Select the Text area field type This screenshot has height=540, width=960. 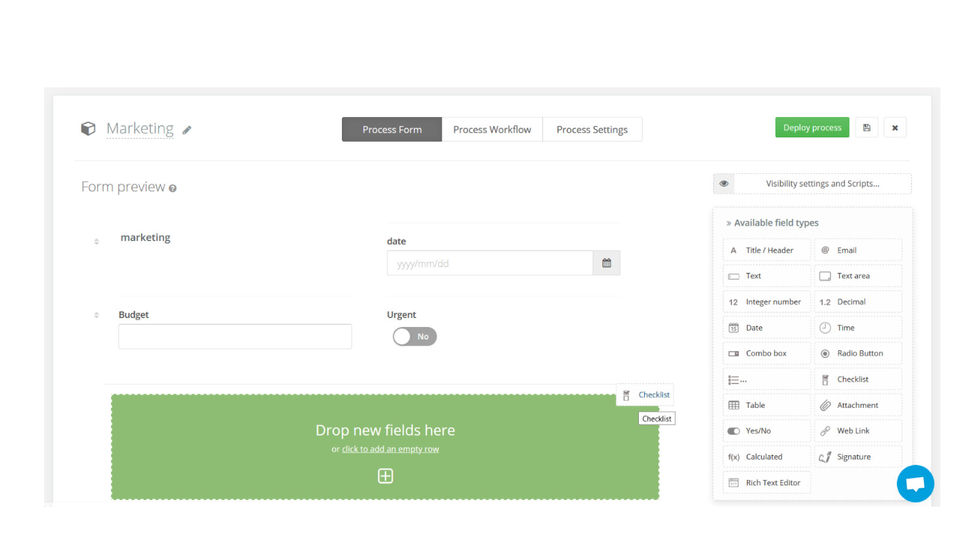(858, 276)
